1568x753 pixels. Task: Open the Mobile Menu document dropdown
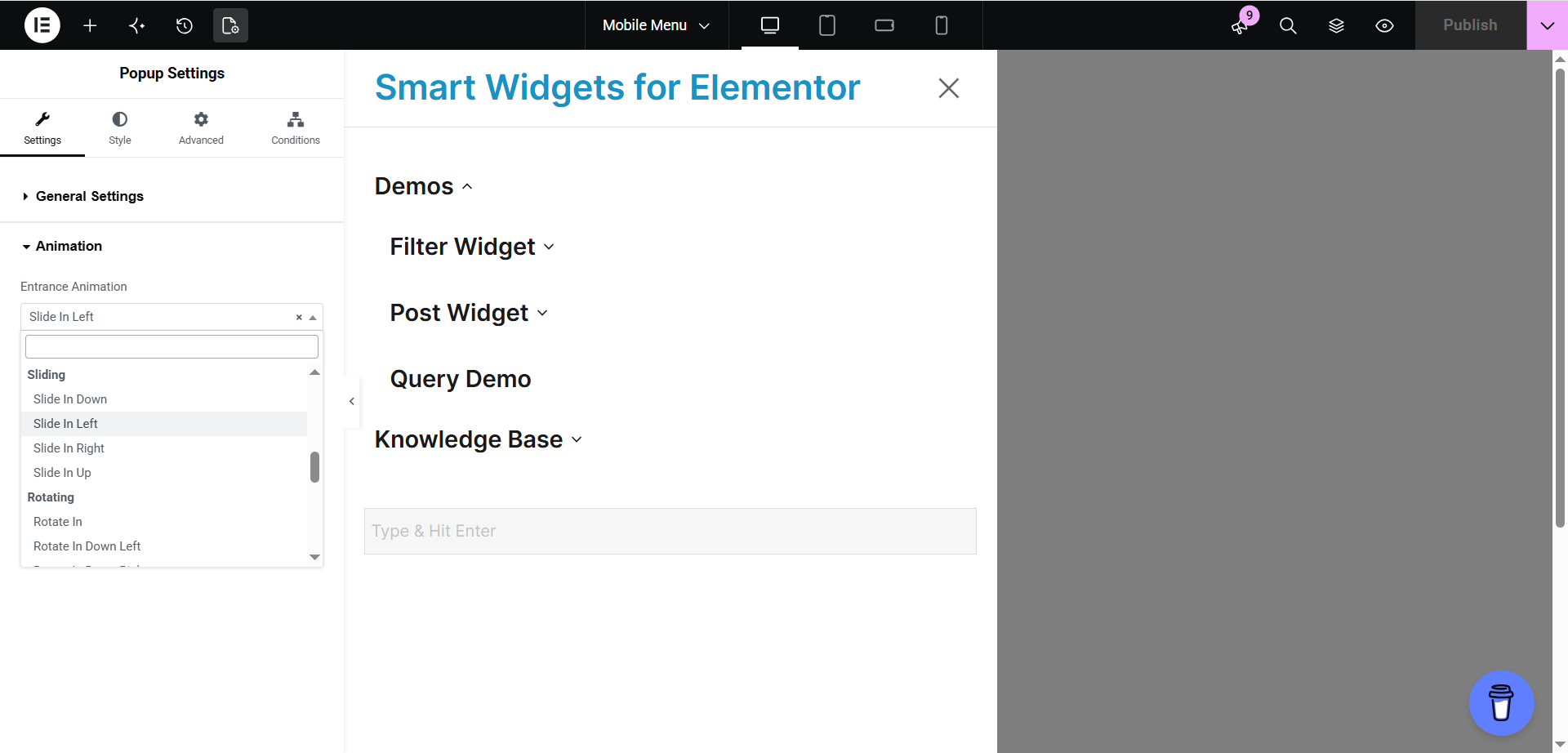pyautogui.click(x=656, y=25)
